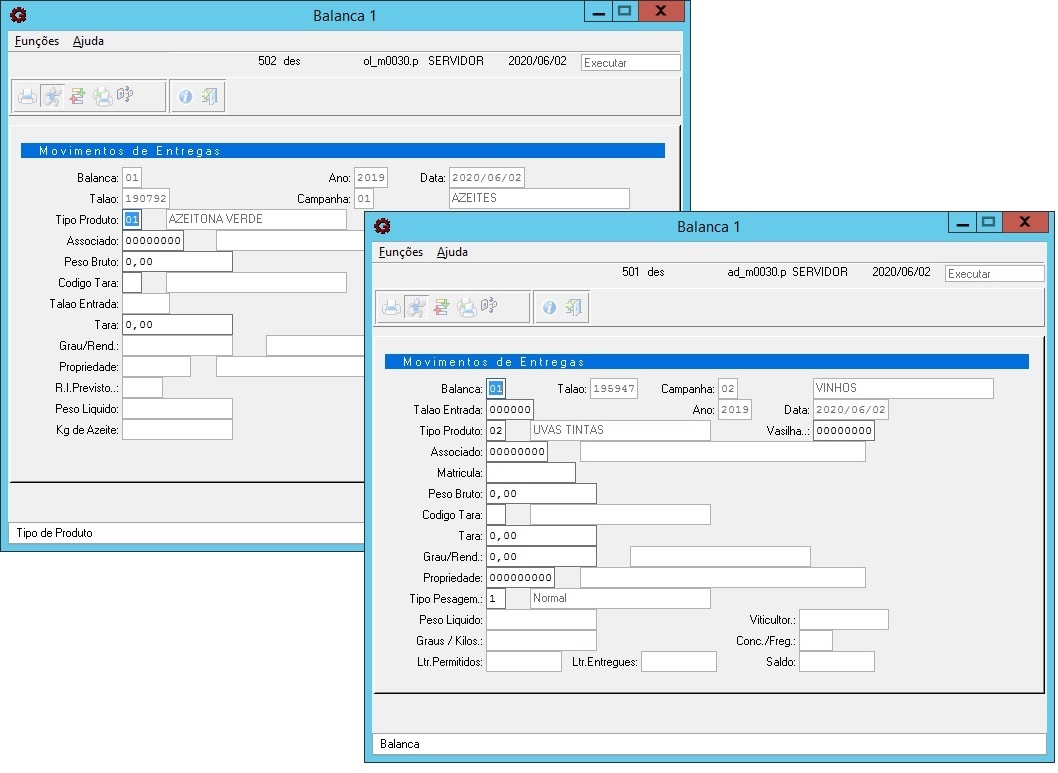Click the VINHOS campaign description field
Image resolution: width=1058 pixels, height=773 pixels.
click(903, 389)
